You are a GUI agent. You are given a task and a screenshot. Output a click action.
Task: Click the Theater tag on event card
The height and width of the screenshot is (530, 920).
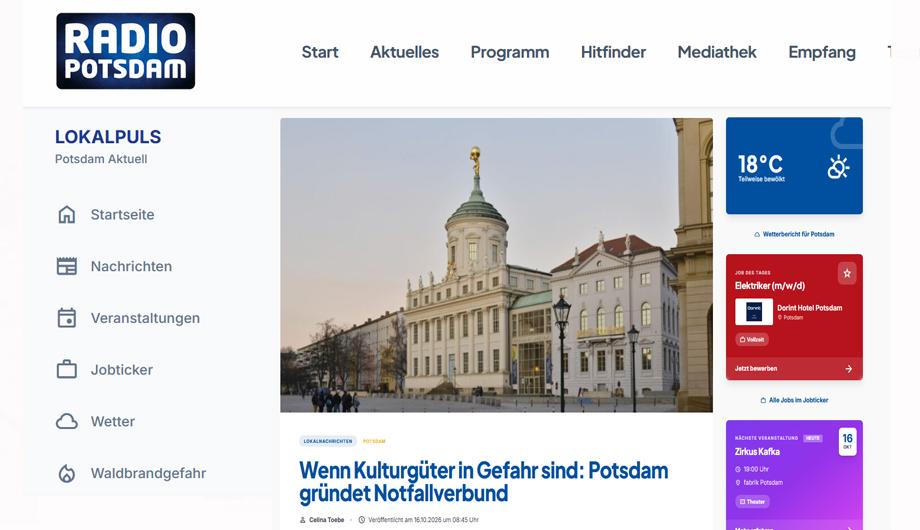(752, 502)
